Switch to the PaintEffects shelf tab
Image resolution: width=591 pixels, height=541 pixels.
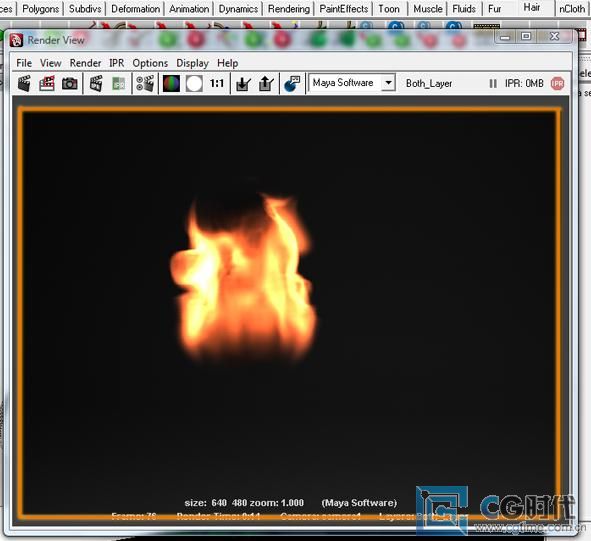(343, 9)
